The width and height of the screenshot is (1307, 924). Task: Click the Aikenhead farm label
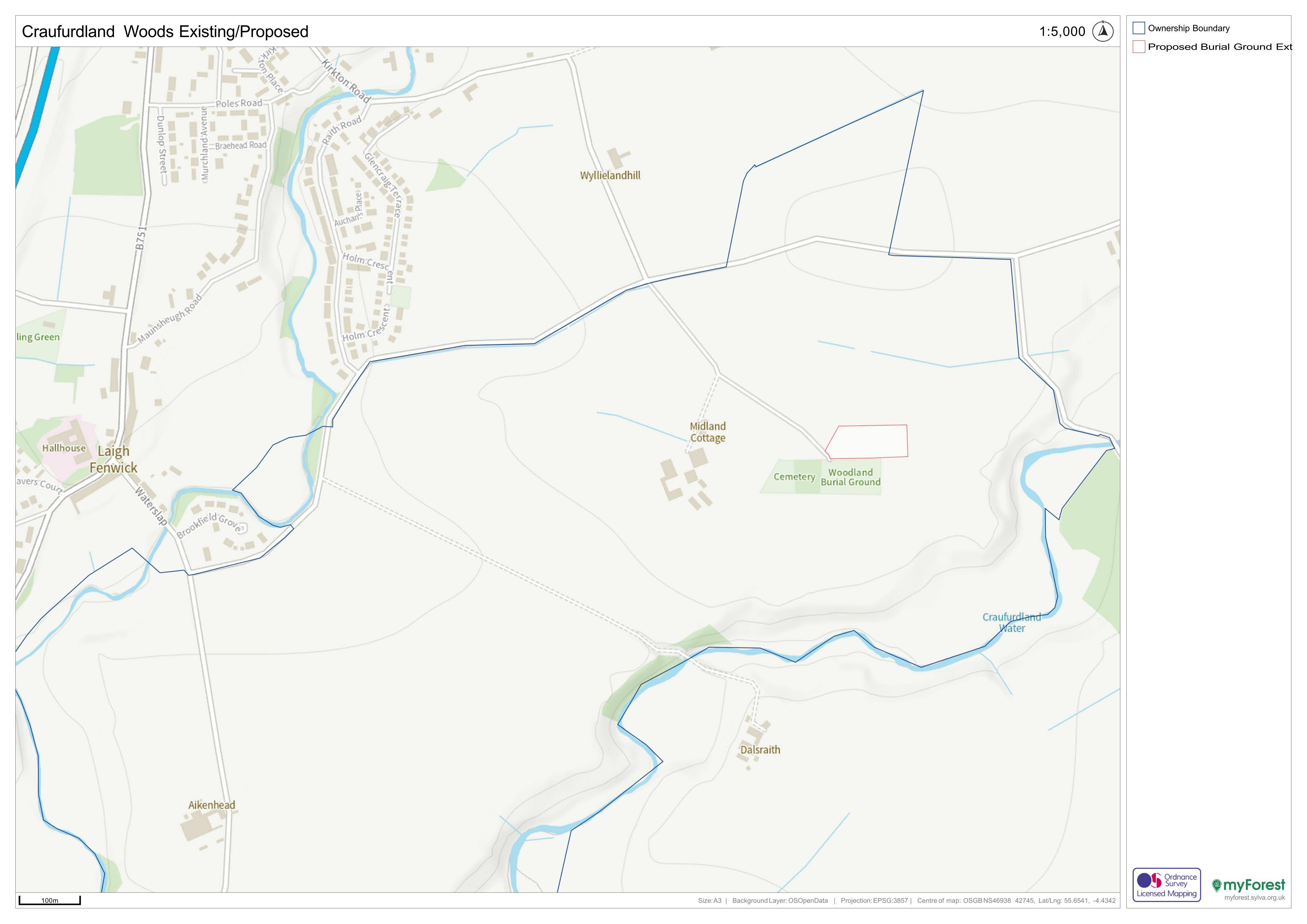click(212, 805)
